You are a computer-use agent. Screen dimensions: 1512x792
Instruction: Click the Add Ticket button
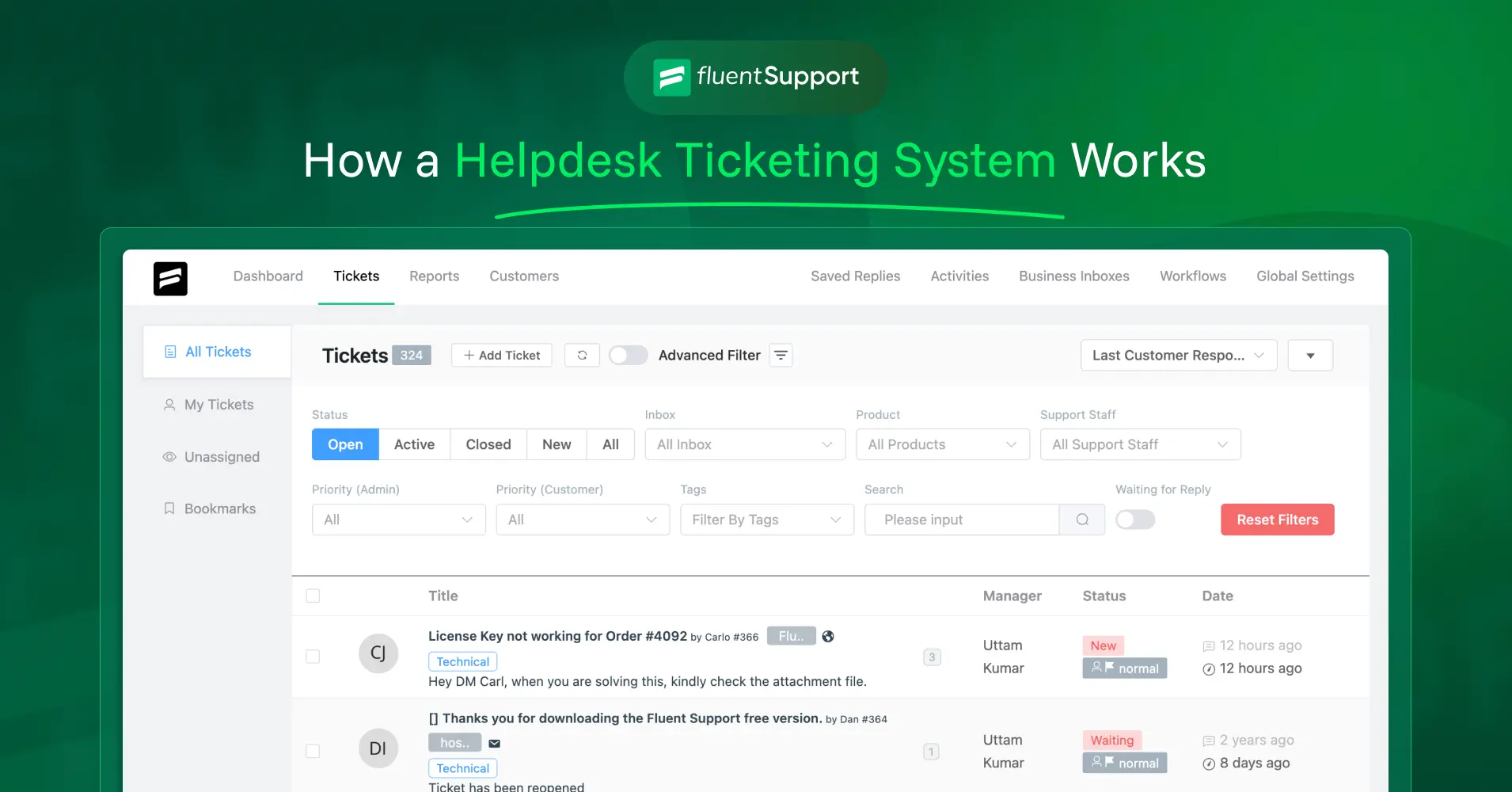[x=501, y=355]
